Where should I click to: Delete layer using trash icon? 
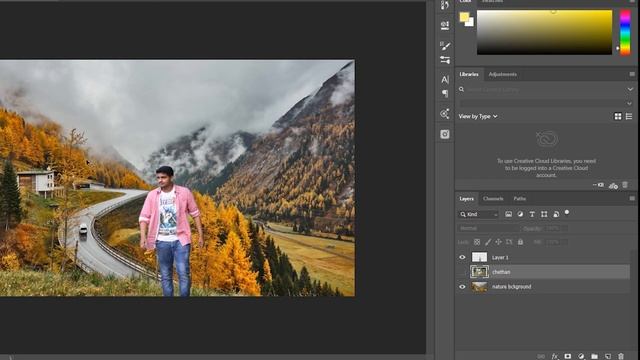(x=621, y=356)
